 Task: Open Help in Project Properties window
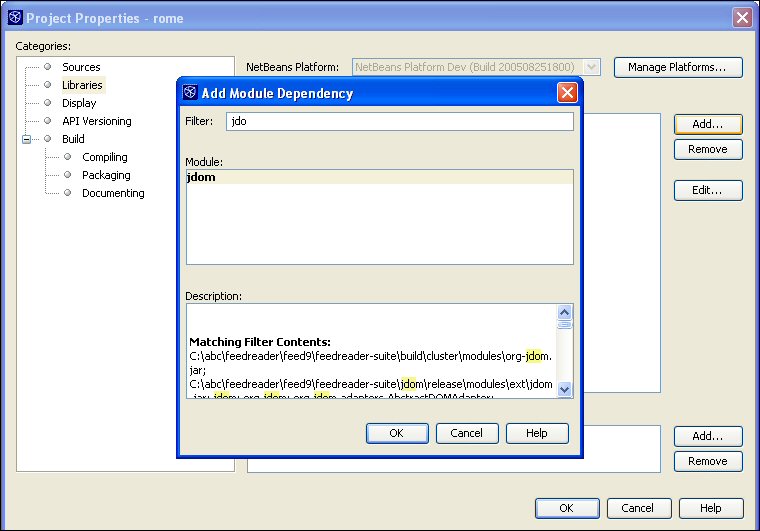(711, 508)
